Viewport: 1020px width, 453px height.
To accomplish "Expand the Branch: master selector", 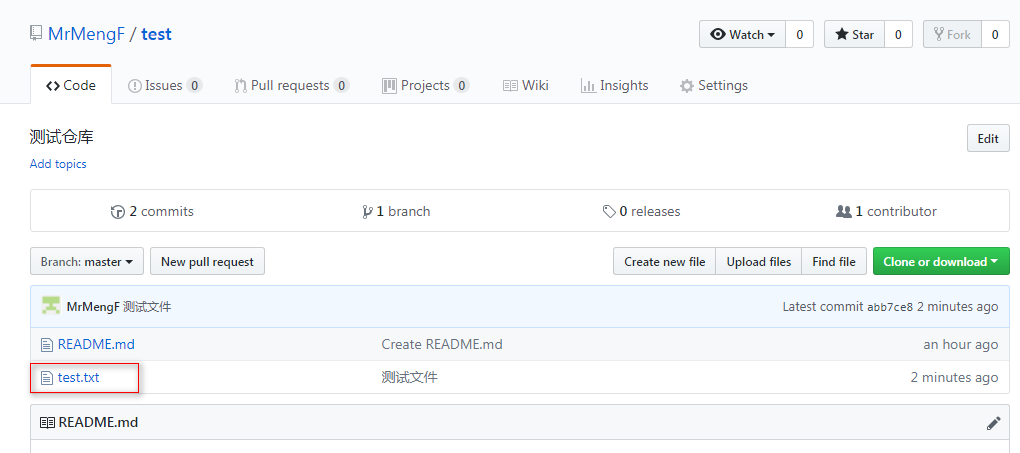I will click(x=87, y=262).
